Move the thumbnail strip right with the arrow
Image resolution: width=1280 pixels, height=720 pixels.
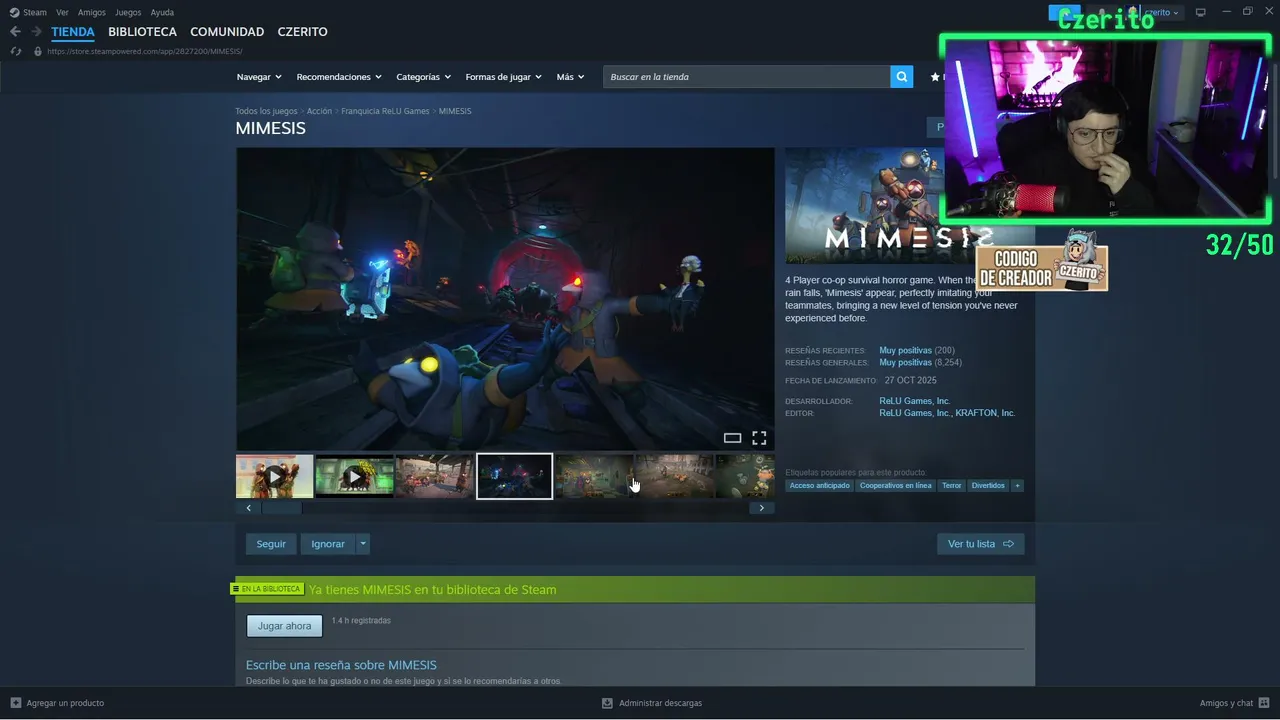(x=761, y=508)
